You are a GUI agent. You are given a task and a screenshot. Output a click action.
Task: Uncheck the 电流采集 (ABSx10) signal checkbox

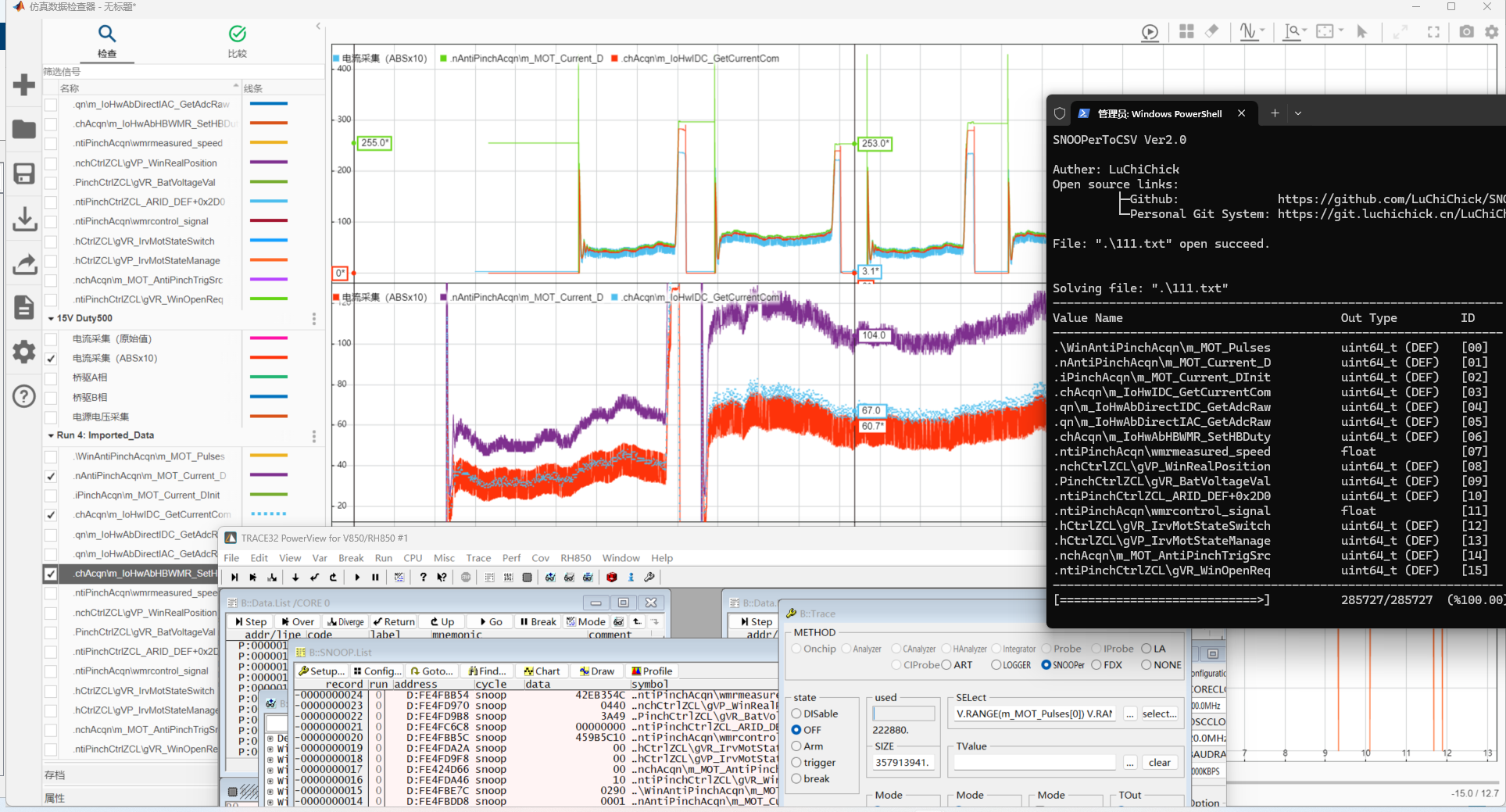(x=51, y=359)
